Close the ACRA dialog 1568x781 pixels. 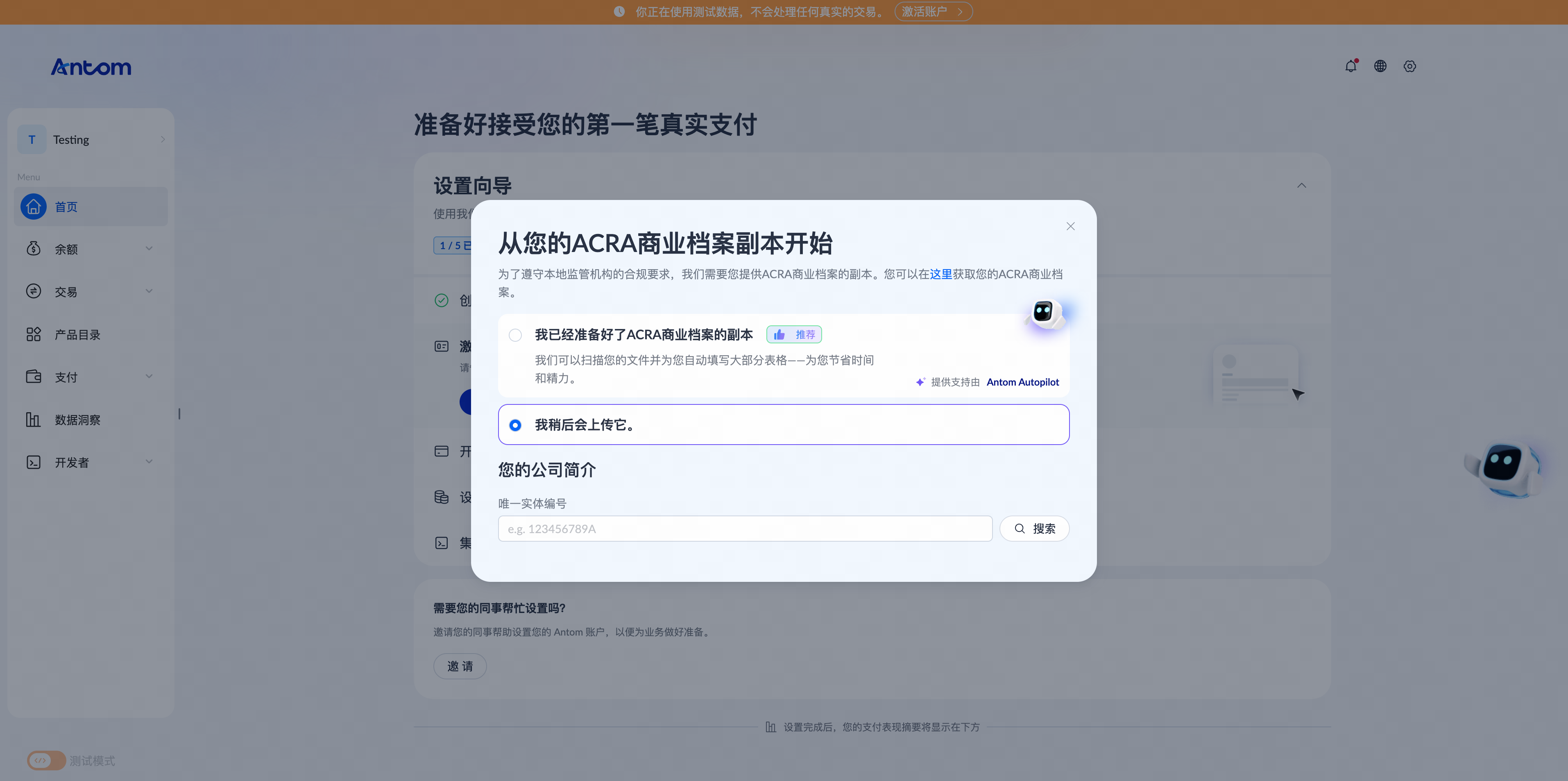(1071, 227)
